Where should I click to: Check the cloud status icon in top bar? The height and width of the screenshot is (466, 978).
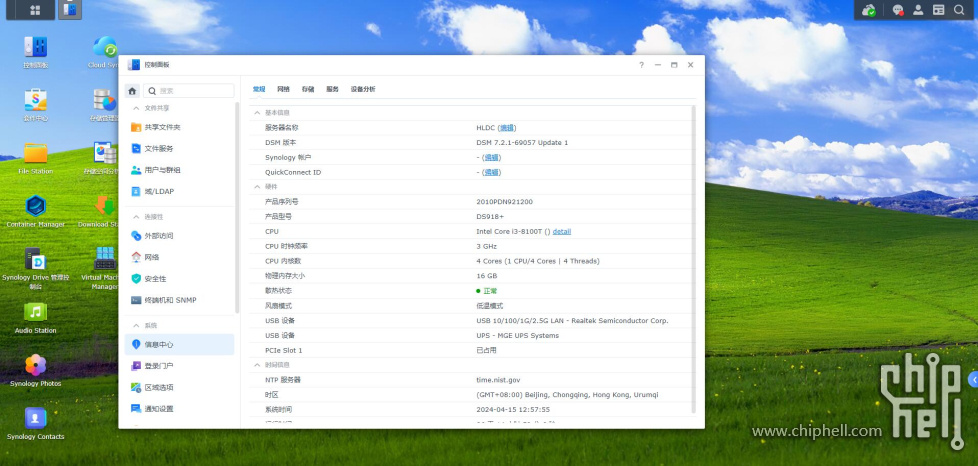click(x=868, y=10)
